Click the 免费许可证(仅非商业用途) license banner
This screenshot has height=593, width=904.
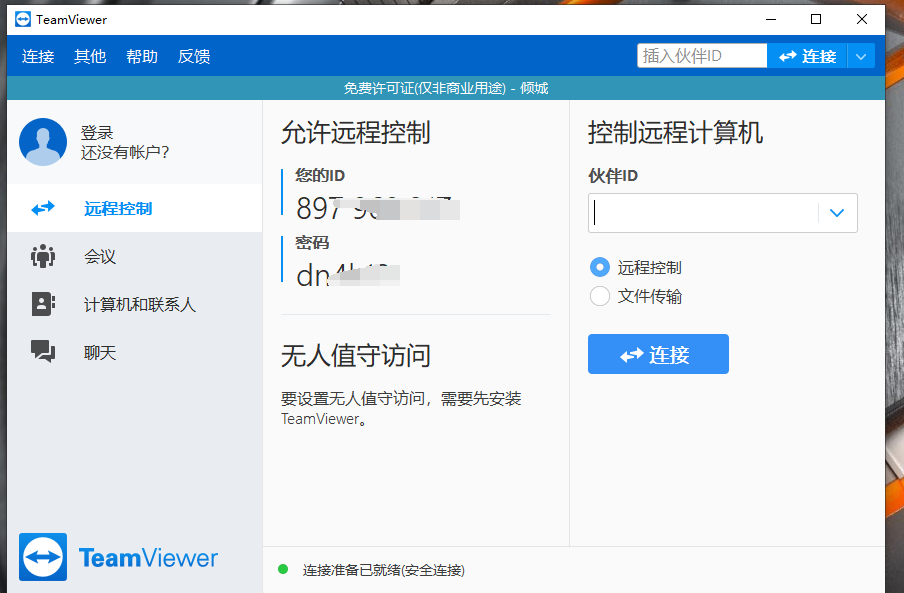click(446, 88)
